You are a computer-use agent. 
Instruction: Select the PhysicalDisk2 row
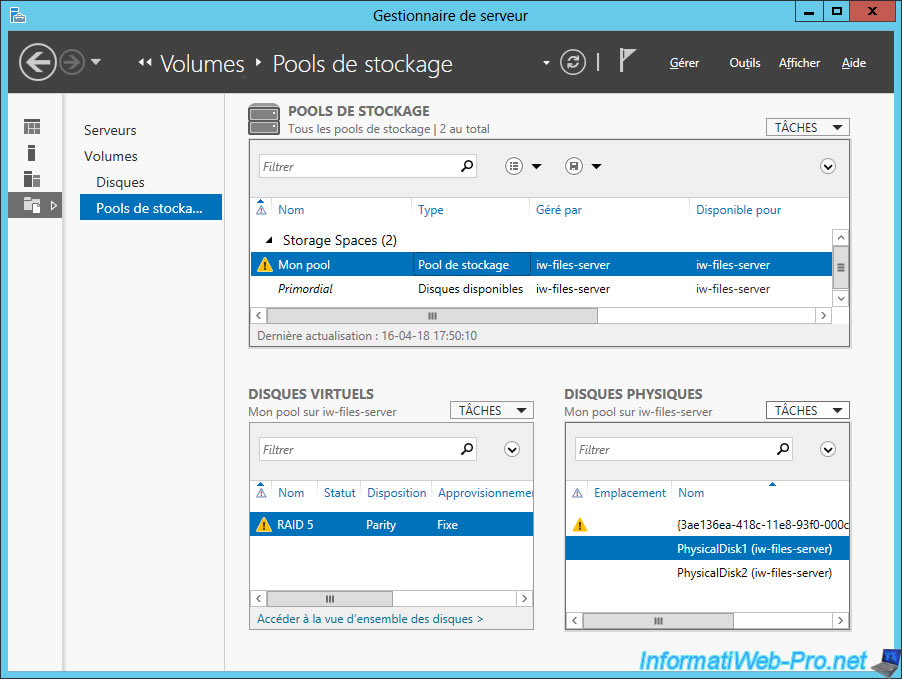754,573
